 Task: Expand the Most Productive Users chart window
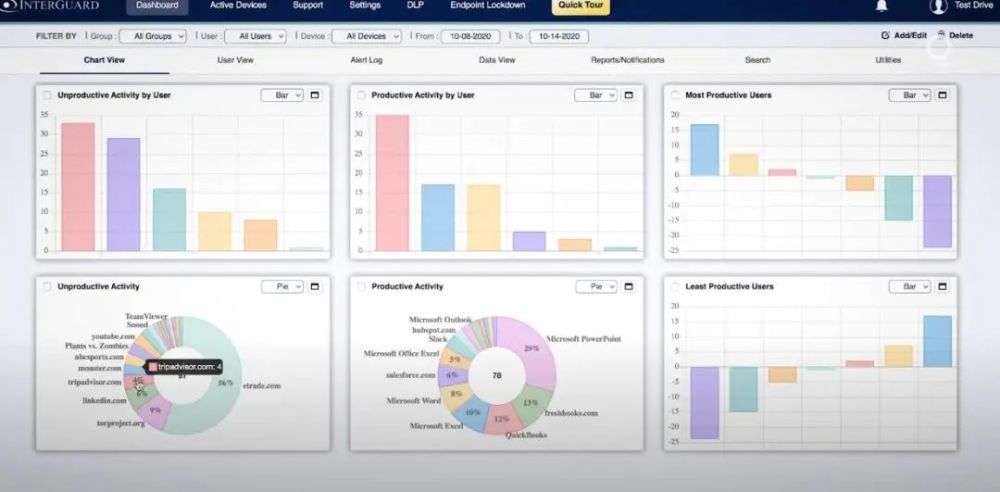click(943, 95)
